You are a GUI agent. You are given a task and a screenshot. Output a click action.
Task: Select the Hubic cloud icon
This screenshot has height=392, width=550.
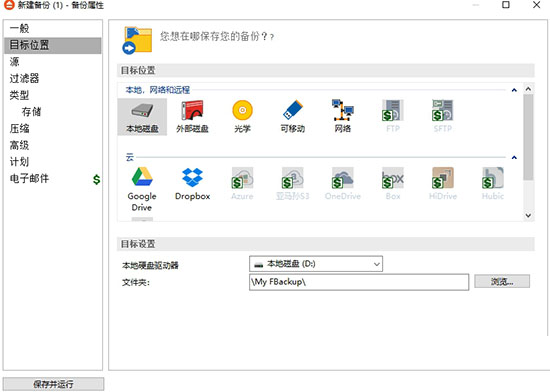coord(493,184)
